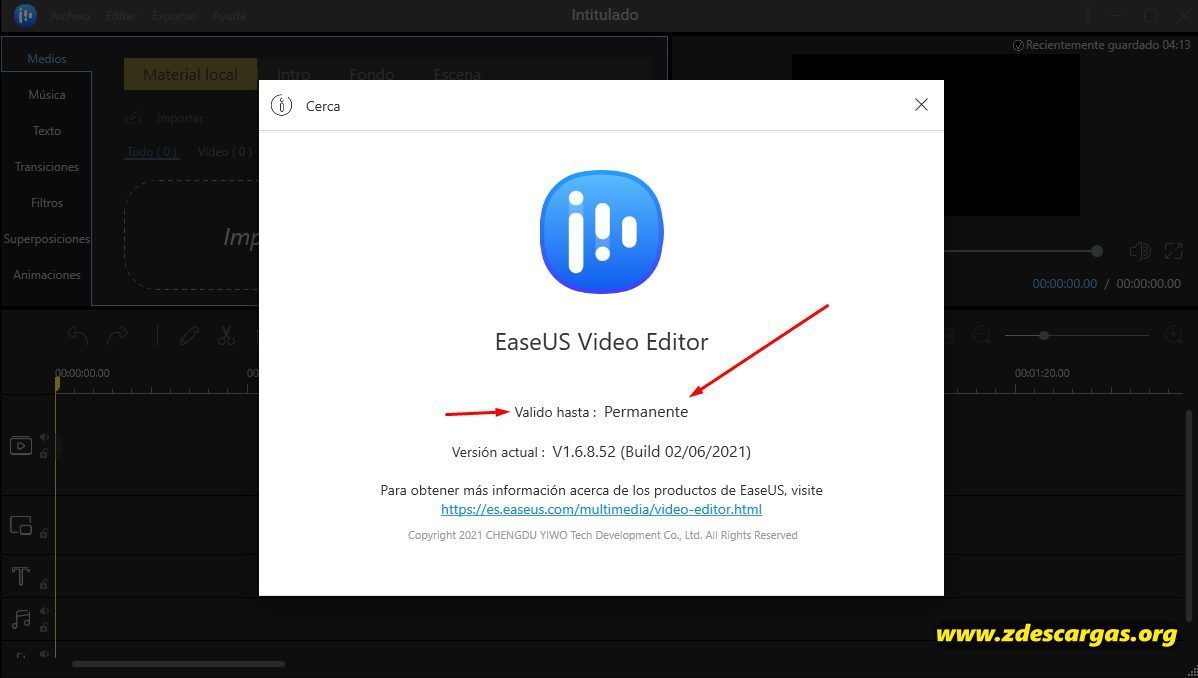Click the video track icon
Screen dimensions: 1198x678
[x=21, y=446]
